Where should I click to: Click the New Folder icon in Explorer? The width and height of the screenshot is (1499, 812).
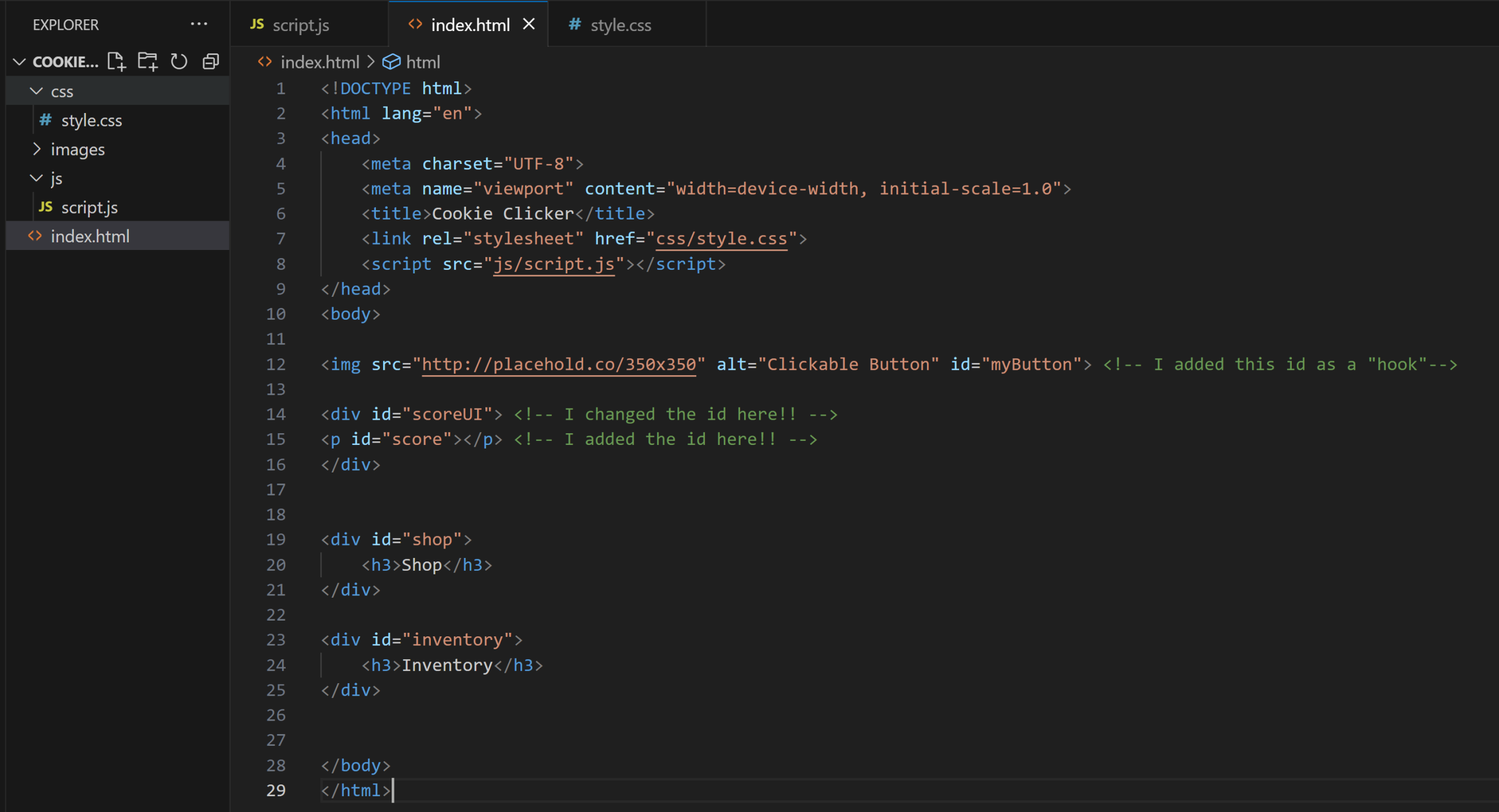coord(148,61)
